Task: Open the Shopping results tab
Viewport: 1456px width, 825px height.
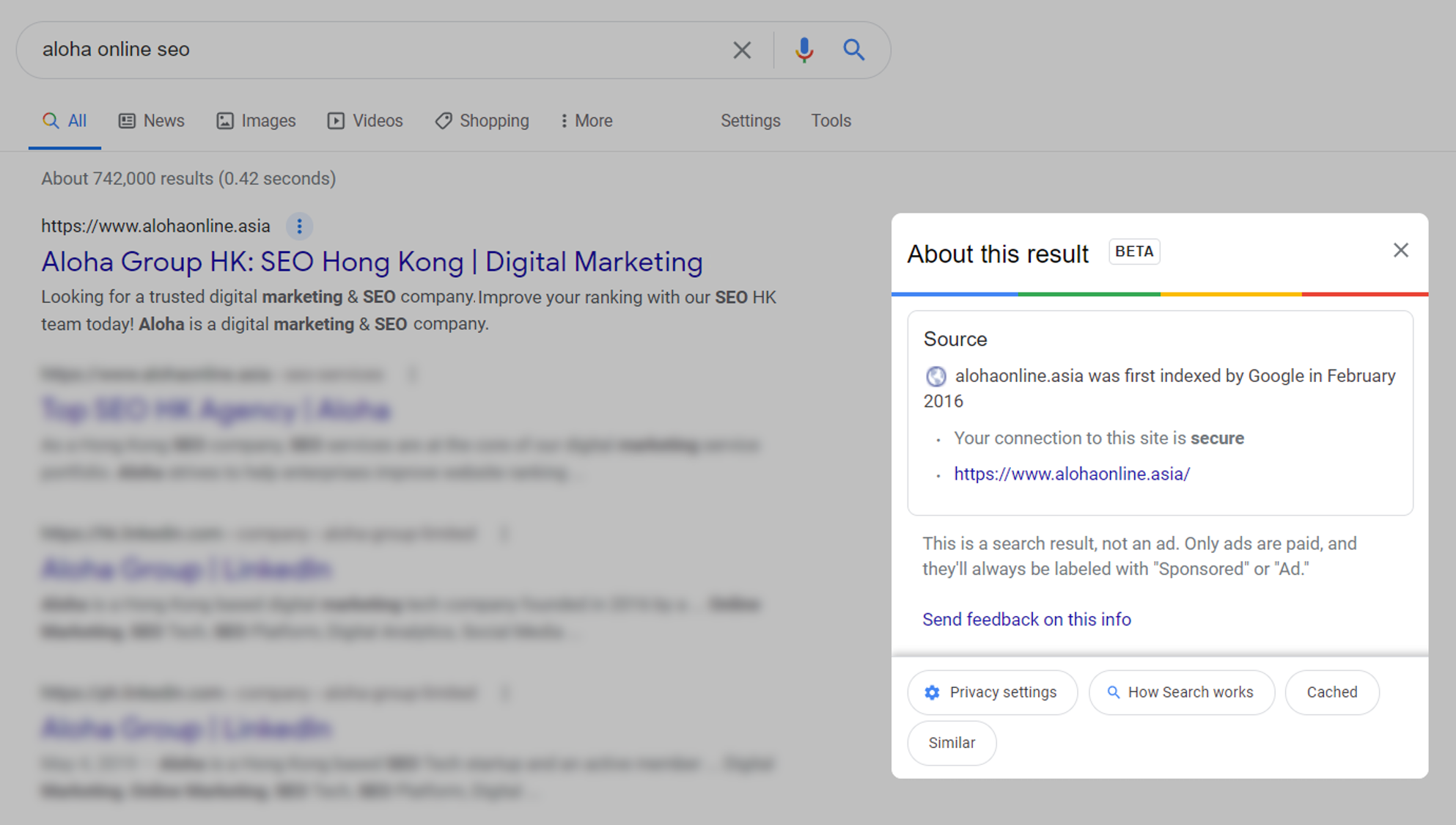Action: click(x=482, y=121)
